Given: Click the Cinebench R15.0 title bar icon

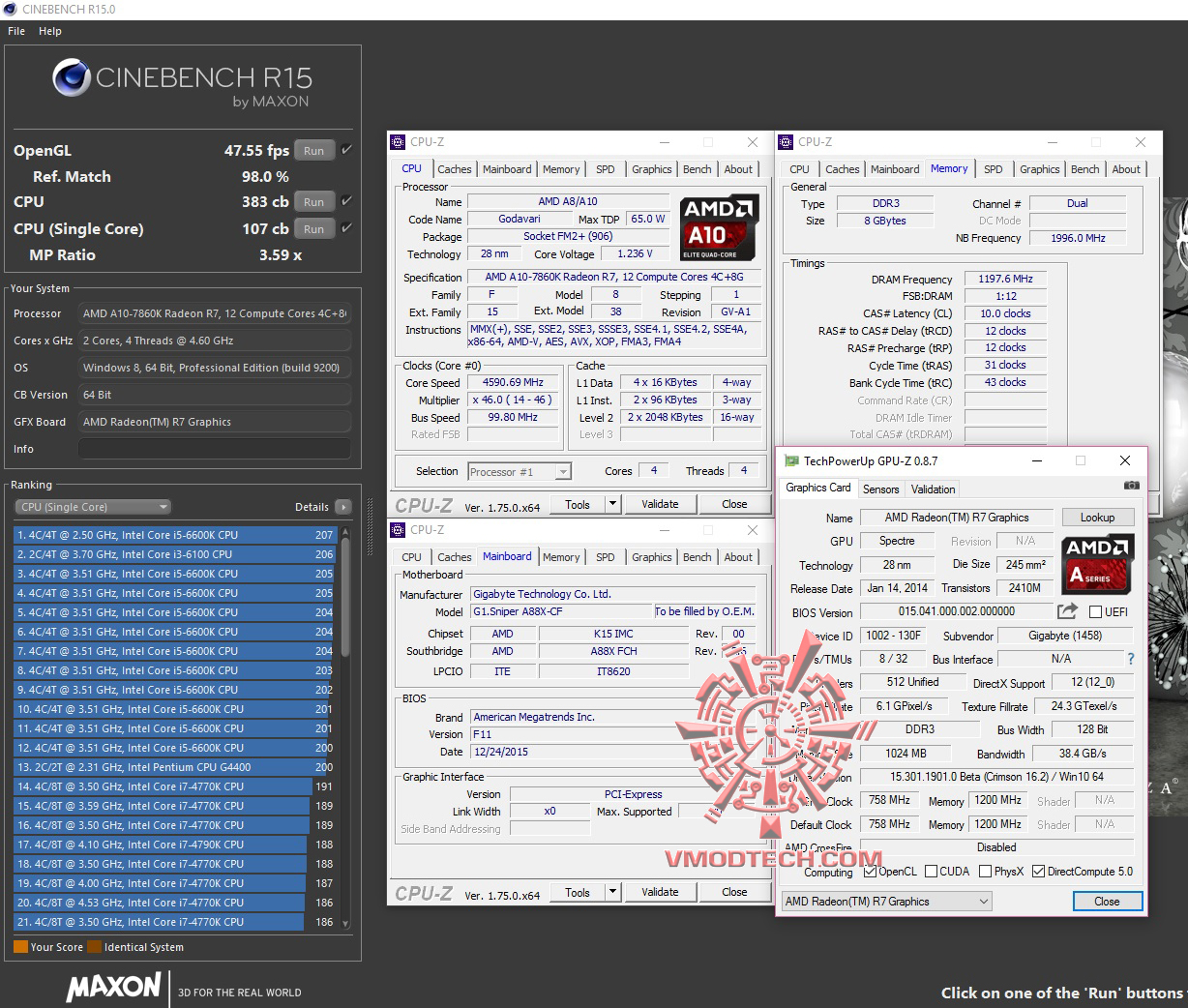Looking at the screenshot, I should (10, 9).
